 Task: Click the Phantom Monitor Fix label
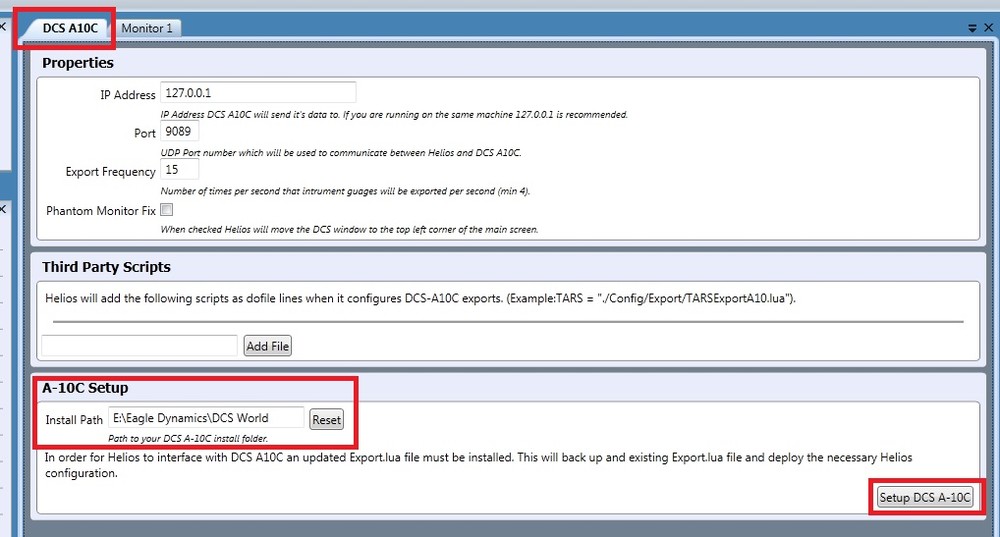click(x=101, y=210)
